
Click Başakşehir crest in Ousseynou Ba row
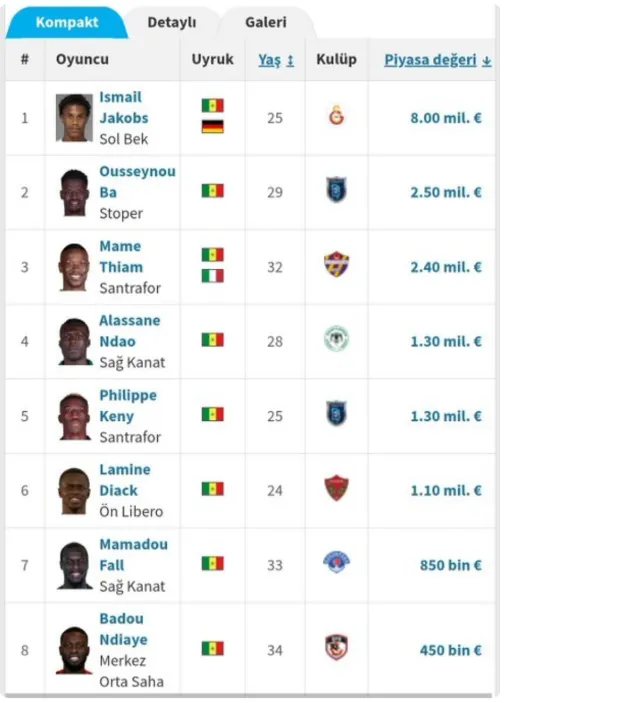click(336, 190)
